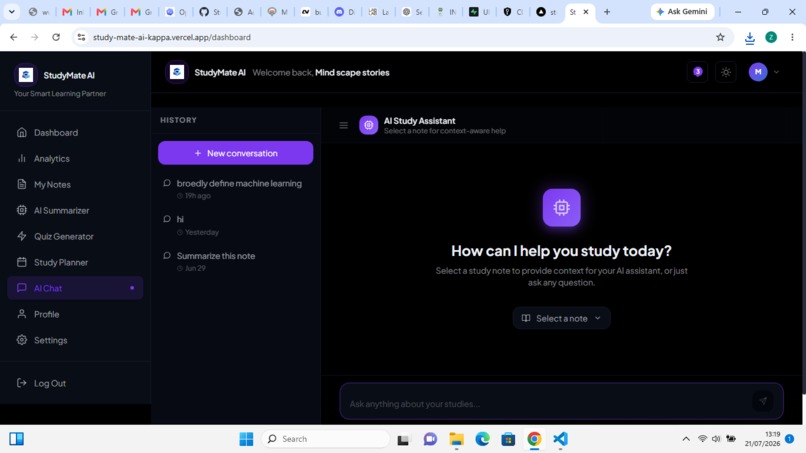Click the send message arrow icon
806x453 pixels.
pyautogui.click(x=763, y=401)
